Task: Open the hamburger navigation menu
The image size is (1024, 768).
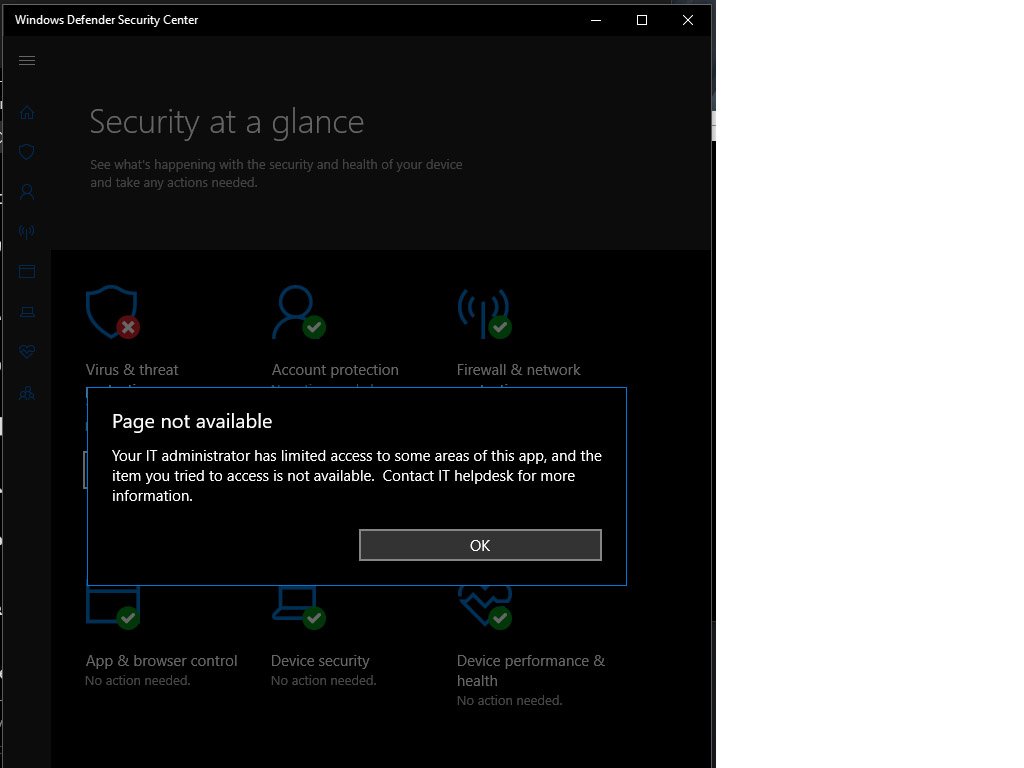Action: pyautogui.click(x=27, y=61)
